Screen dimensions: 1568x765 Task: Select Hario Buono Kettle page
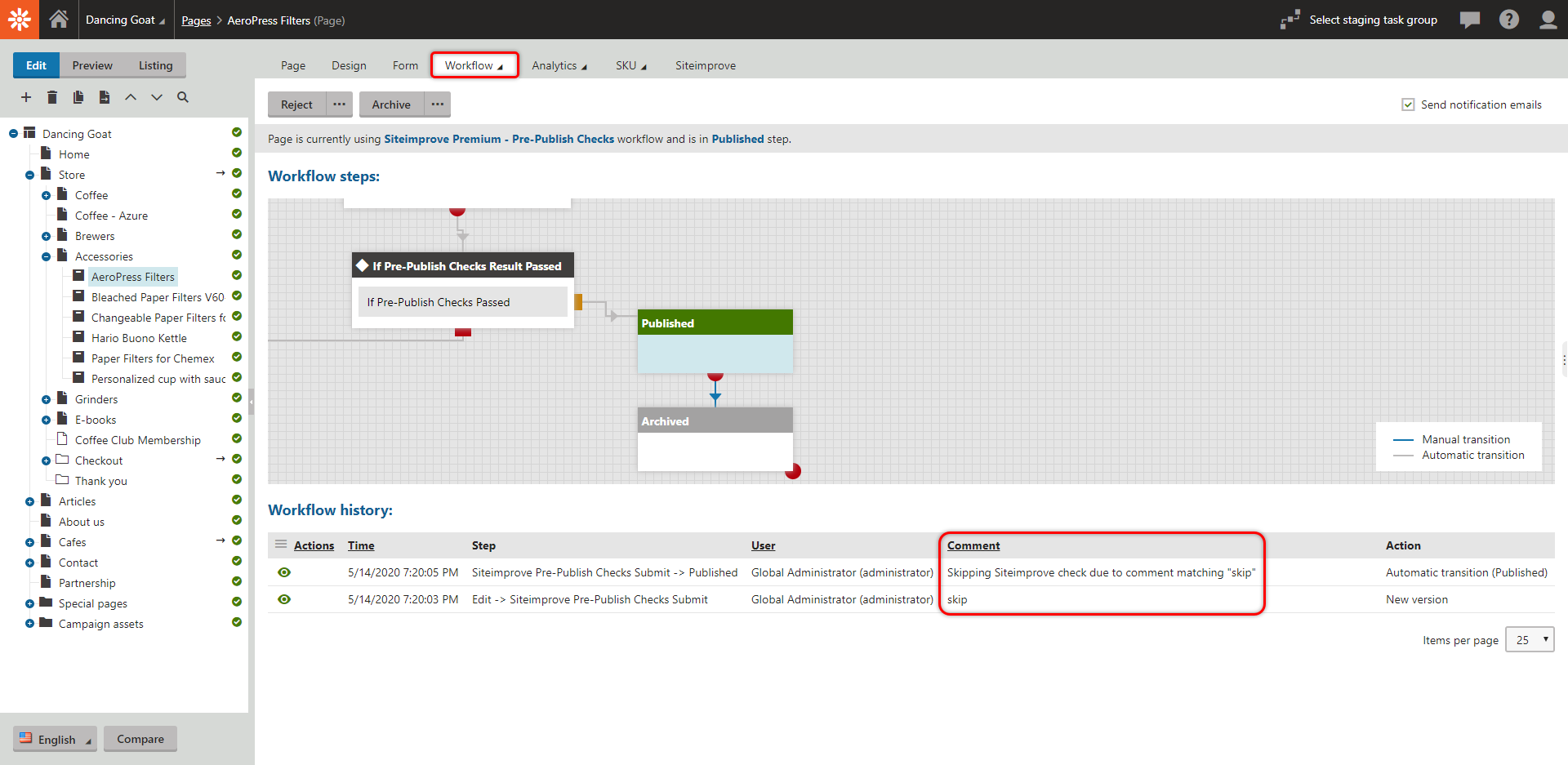[139, 338]
